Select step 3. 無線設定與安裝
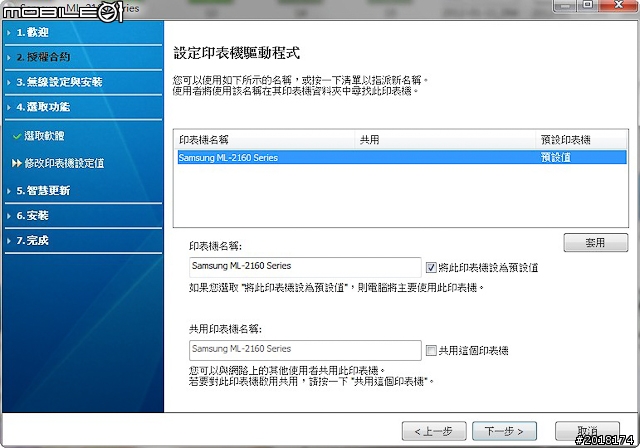 pos(59,82)
